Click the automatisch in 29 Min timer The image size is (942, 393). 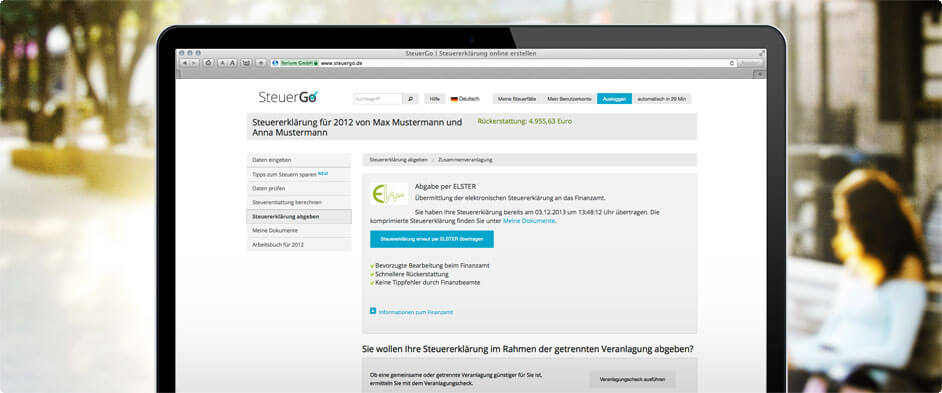point(661,99)
